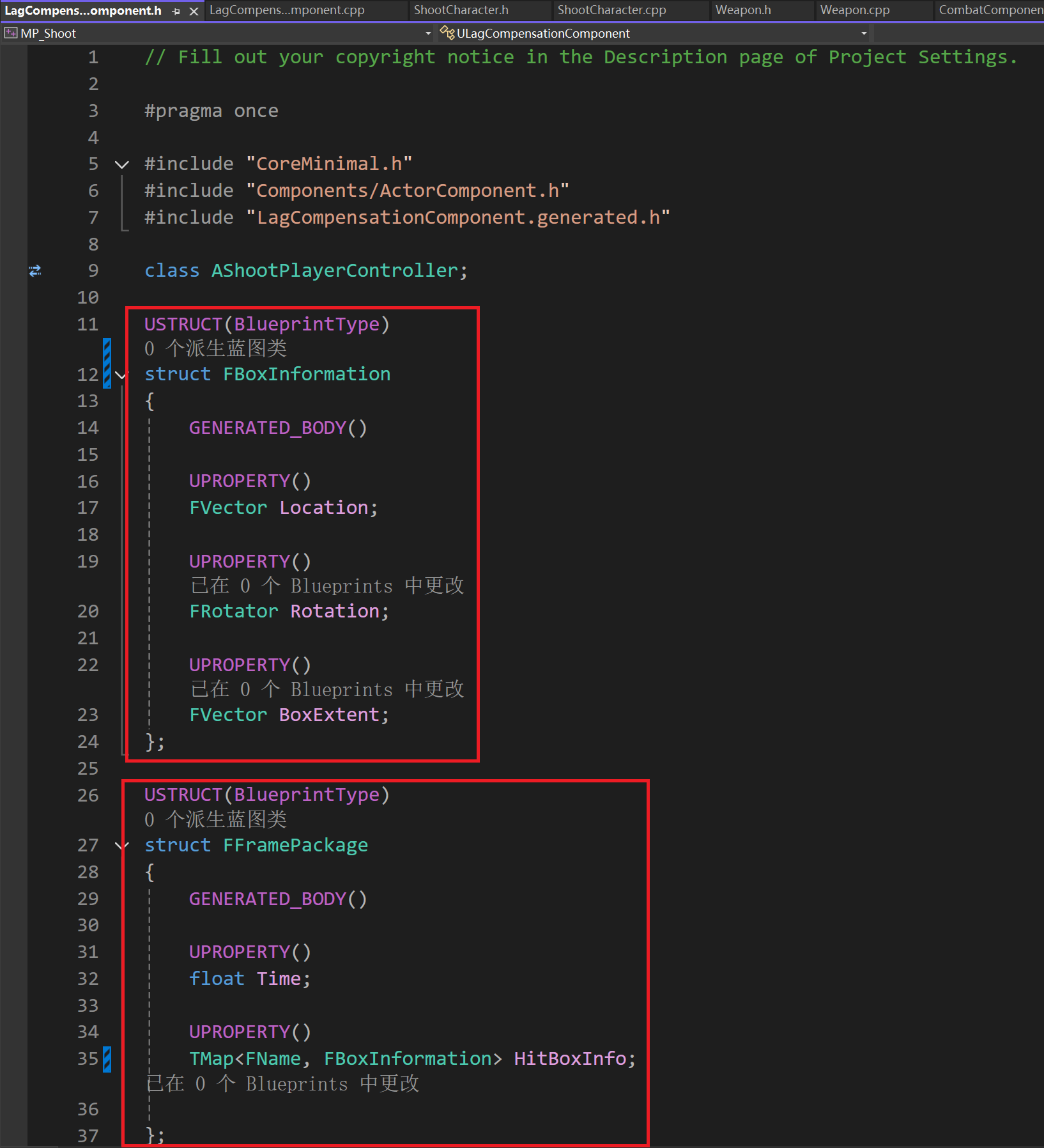1044x1148 pixels.
Task: Click the float keyword on line 32
Action: [x=217, y=979]
